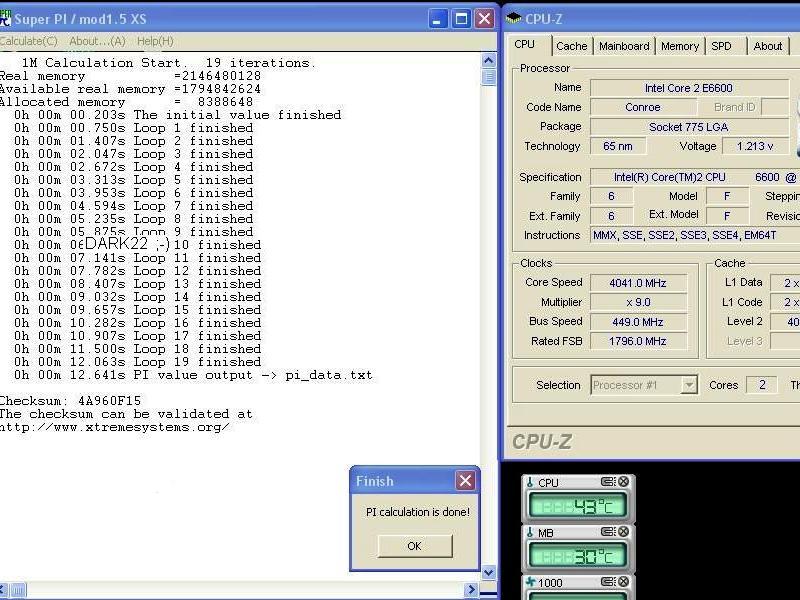Click the x 9.0 multiplier value

click(x=638, y=302)
